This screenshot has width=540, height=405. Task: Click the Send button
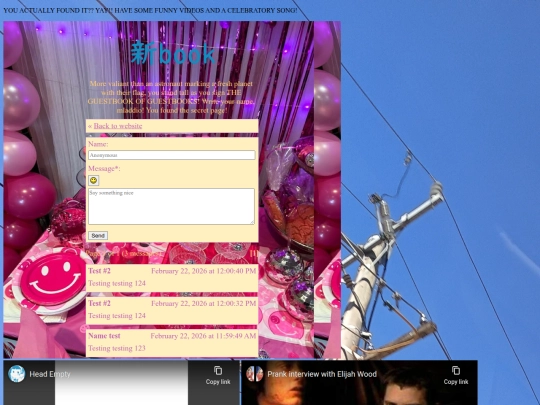coord(98,236)
